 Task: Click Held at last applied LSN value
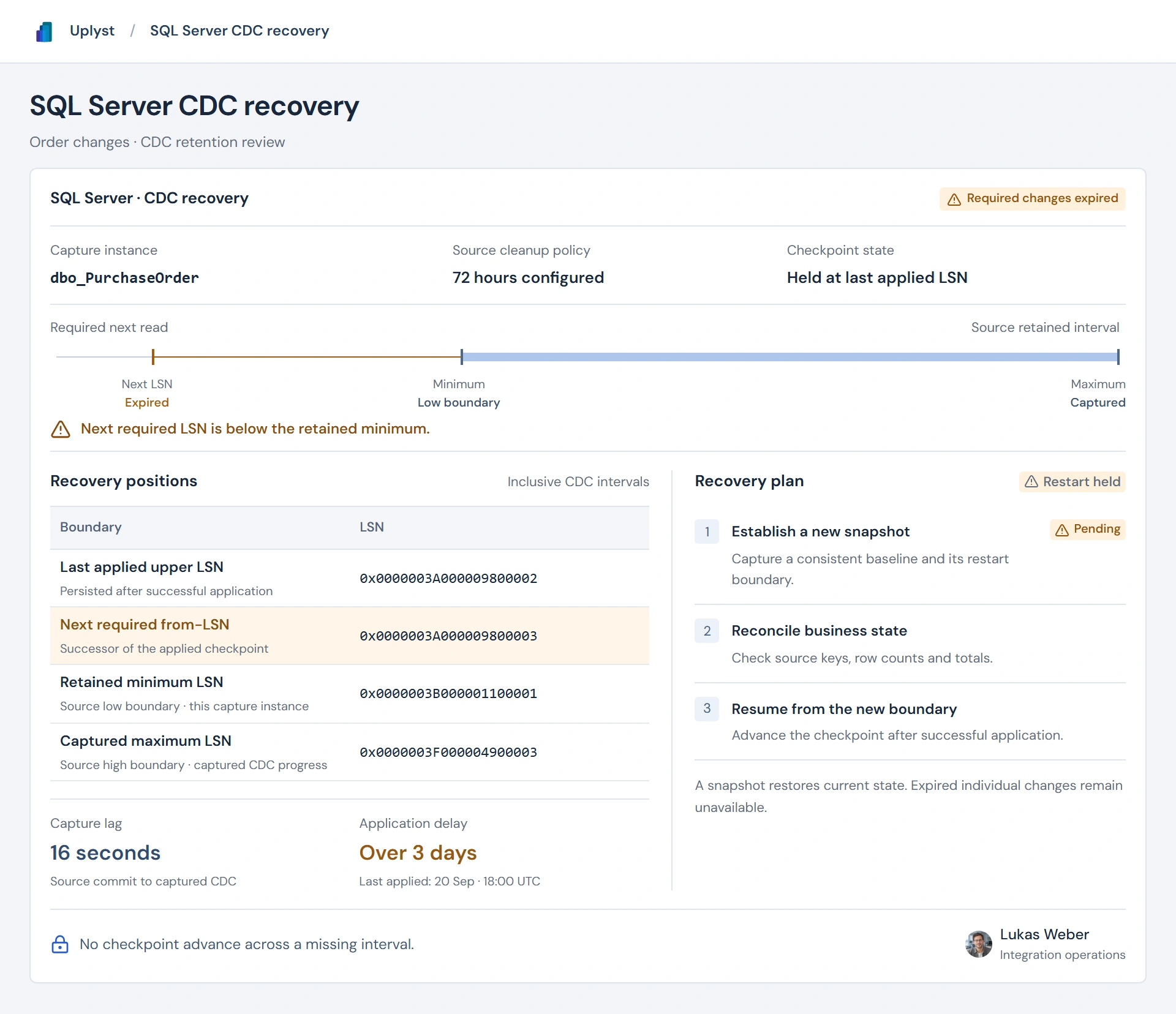[x=877, y=278]
